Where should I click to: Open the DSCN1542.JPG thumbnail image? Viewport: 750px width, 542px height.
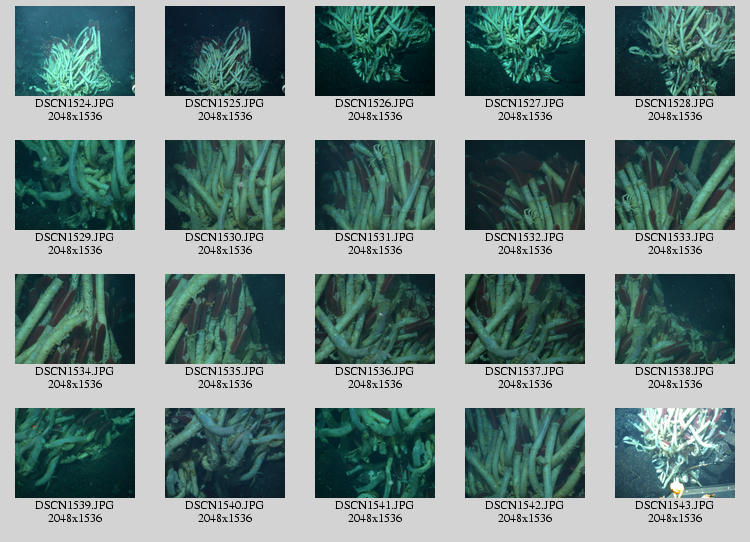point(525,453)
